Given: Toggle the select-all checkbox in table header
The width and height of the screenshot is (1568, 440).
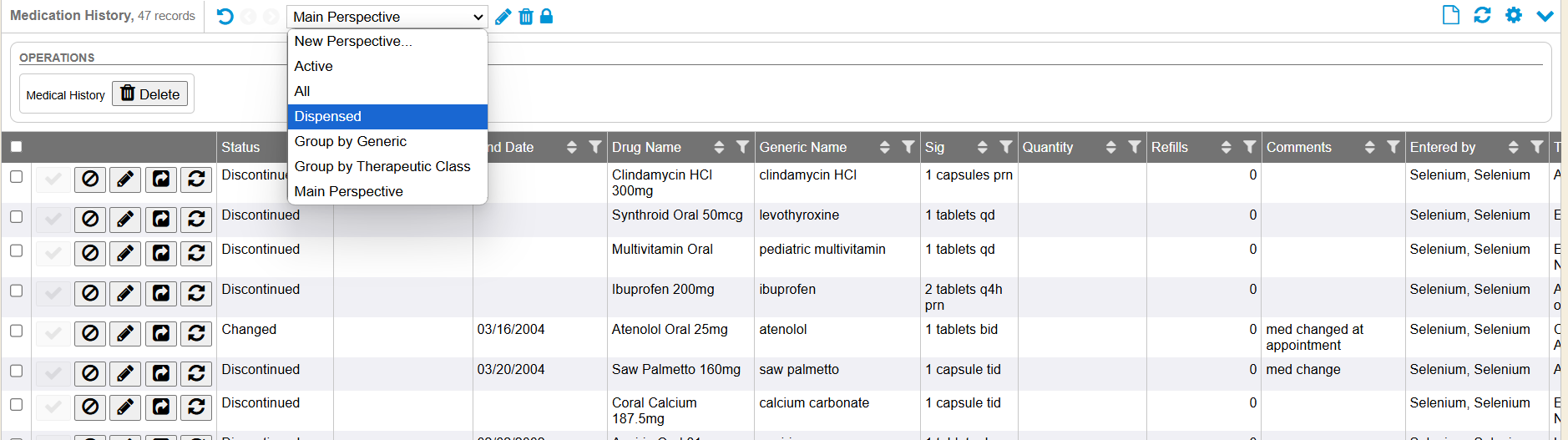Looking at the screenshot, I should coord(16,147).
